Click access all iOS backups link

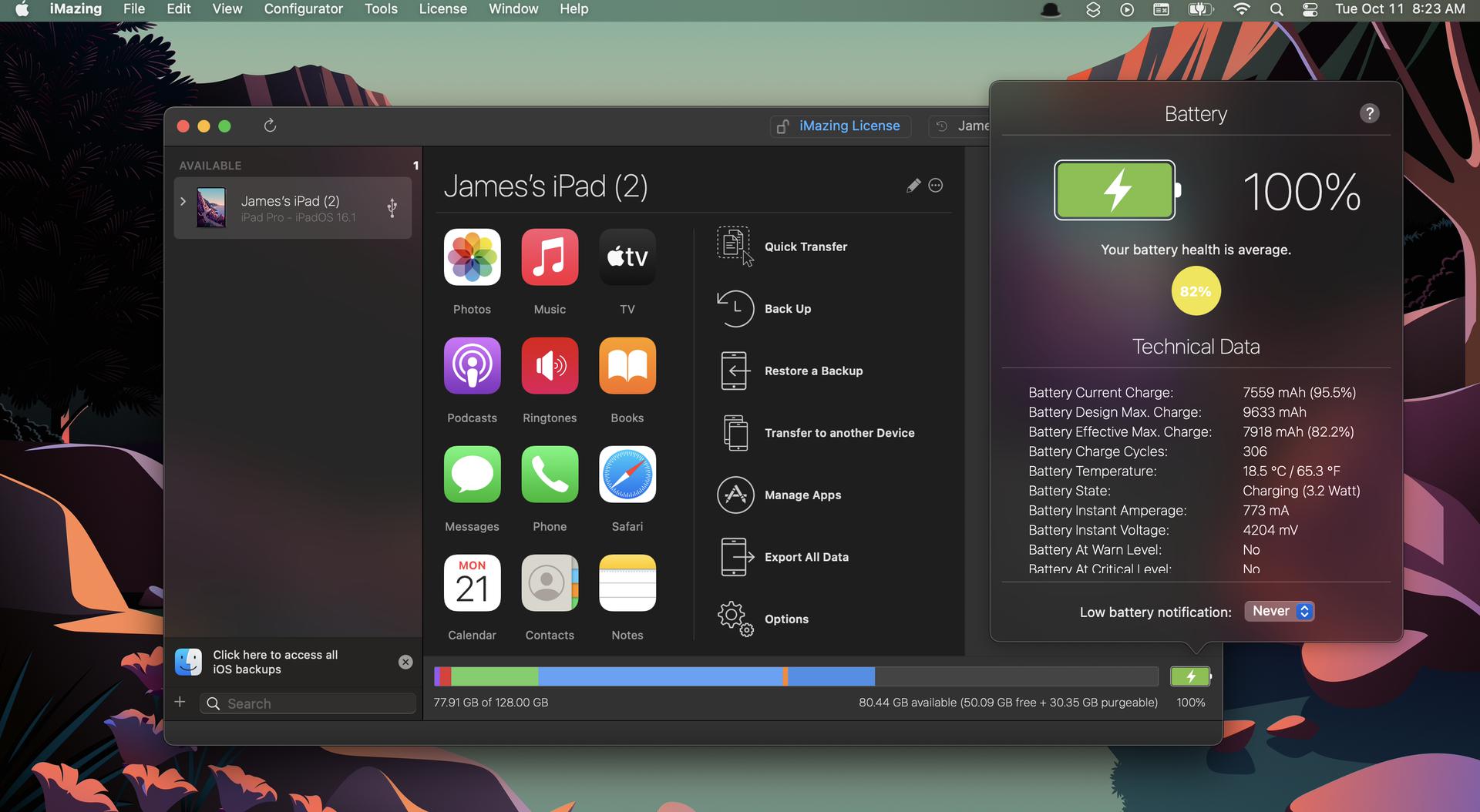[x=275, y=662]
